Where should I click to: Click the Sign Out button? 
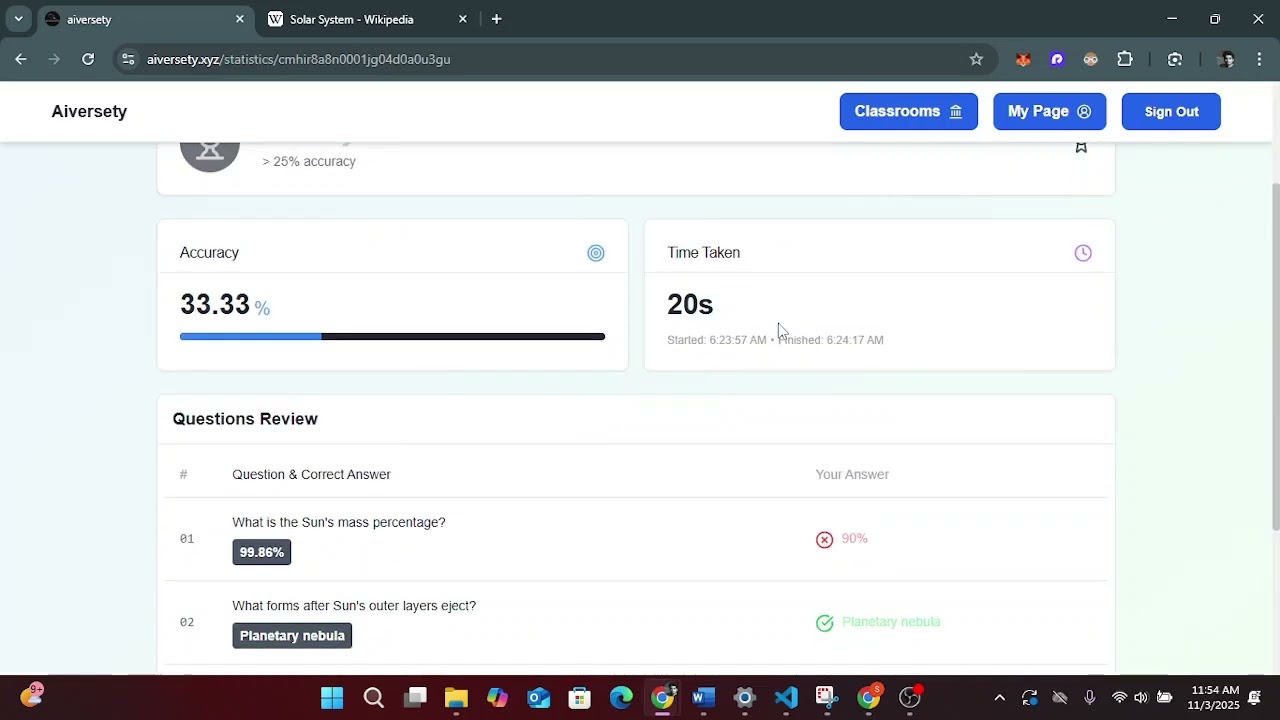[1171, 111]
